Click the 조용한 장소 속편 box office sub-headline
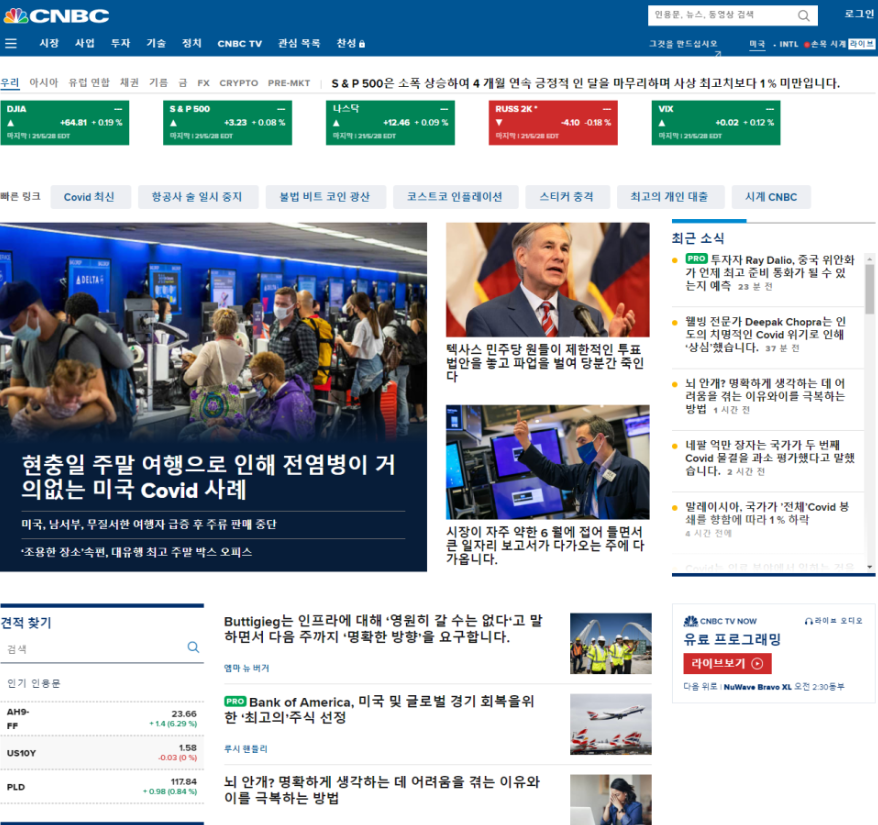878x825 pixels. click(137, 552)
